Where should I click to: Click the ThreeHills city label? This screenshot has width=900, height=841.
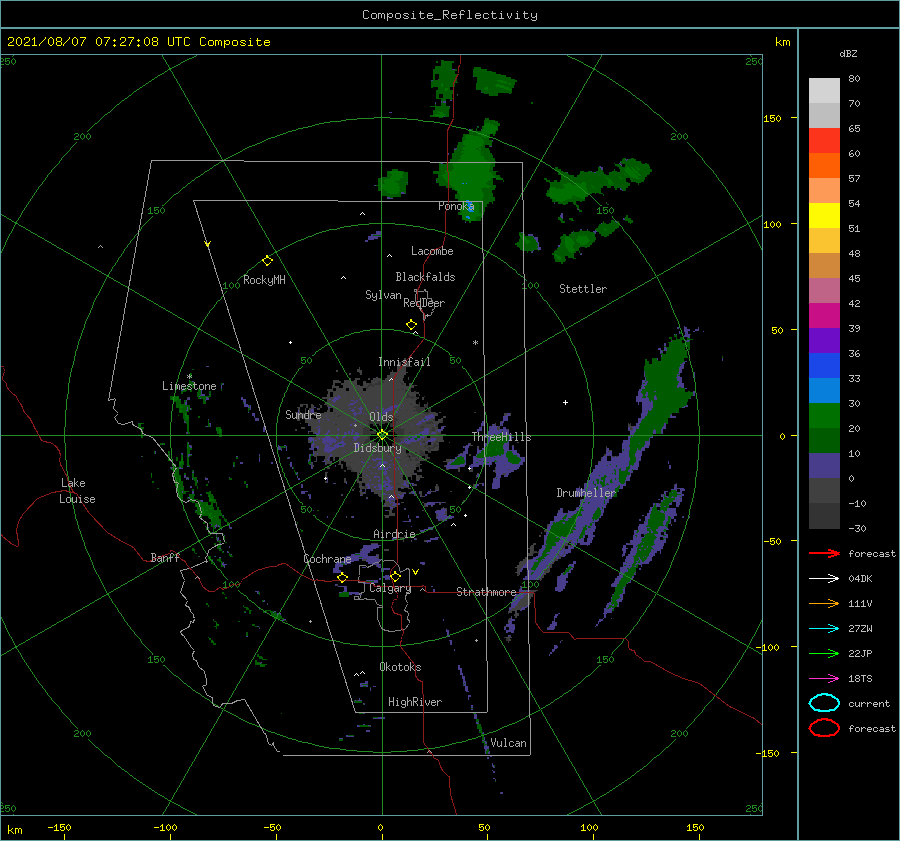click(502, 437)
